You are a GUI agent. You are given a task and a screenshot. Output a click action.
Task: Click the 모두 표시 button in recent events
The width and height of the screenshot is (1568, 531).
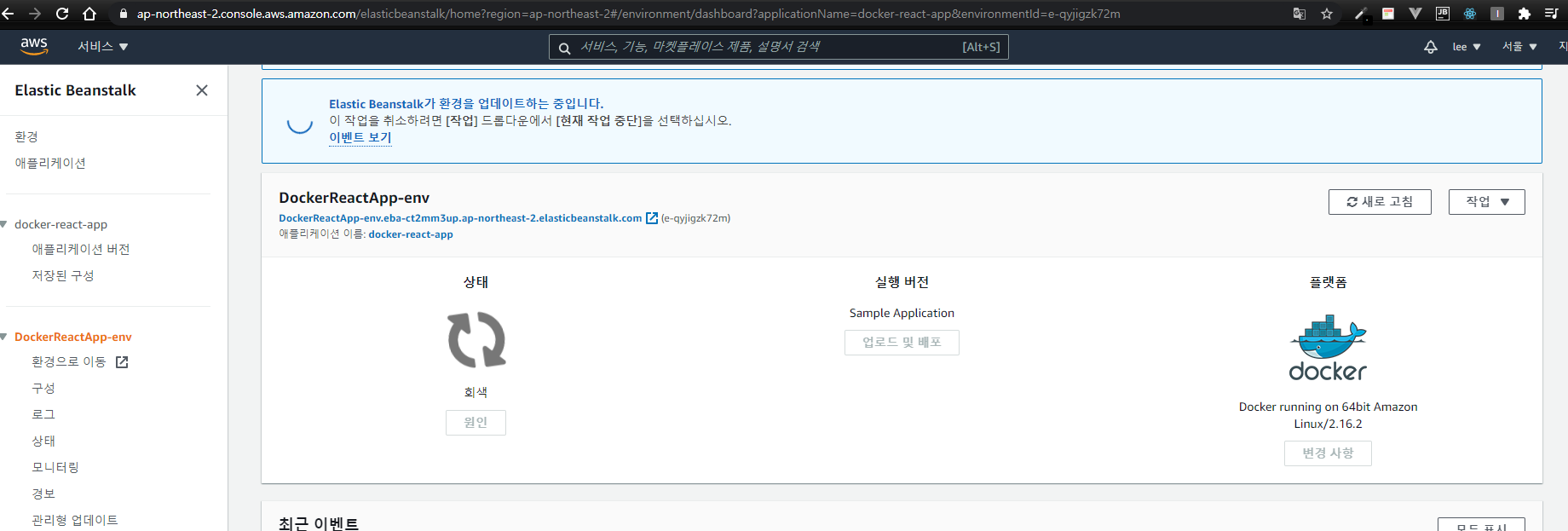(1481, 526)
